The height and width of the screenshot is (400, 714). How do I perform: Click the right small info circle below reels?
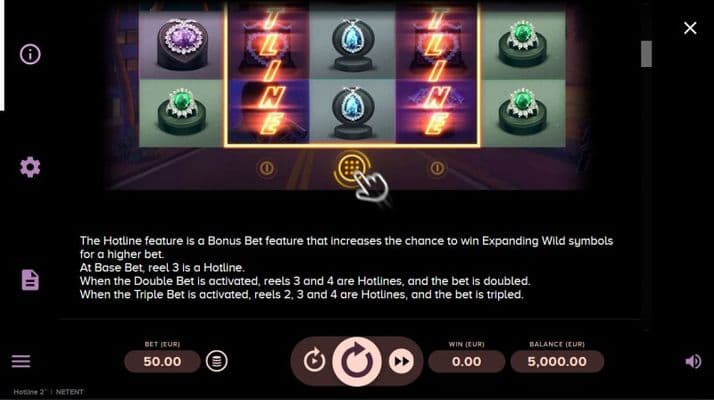[437, 169]
